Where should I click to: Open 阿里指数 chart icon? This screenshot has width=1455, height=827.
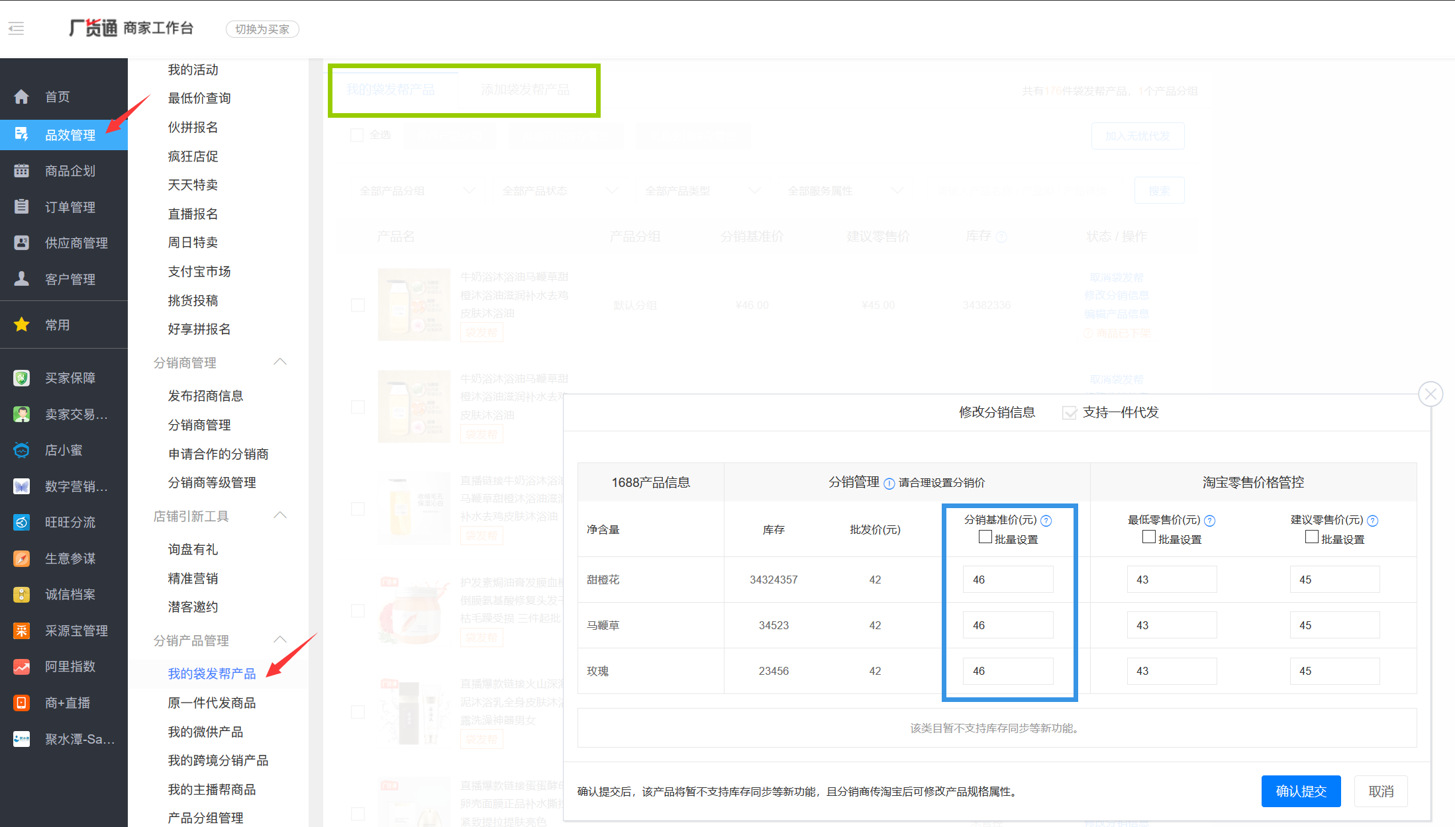click(21, 667)
